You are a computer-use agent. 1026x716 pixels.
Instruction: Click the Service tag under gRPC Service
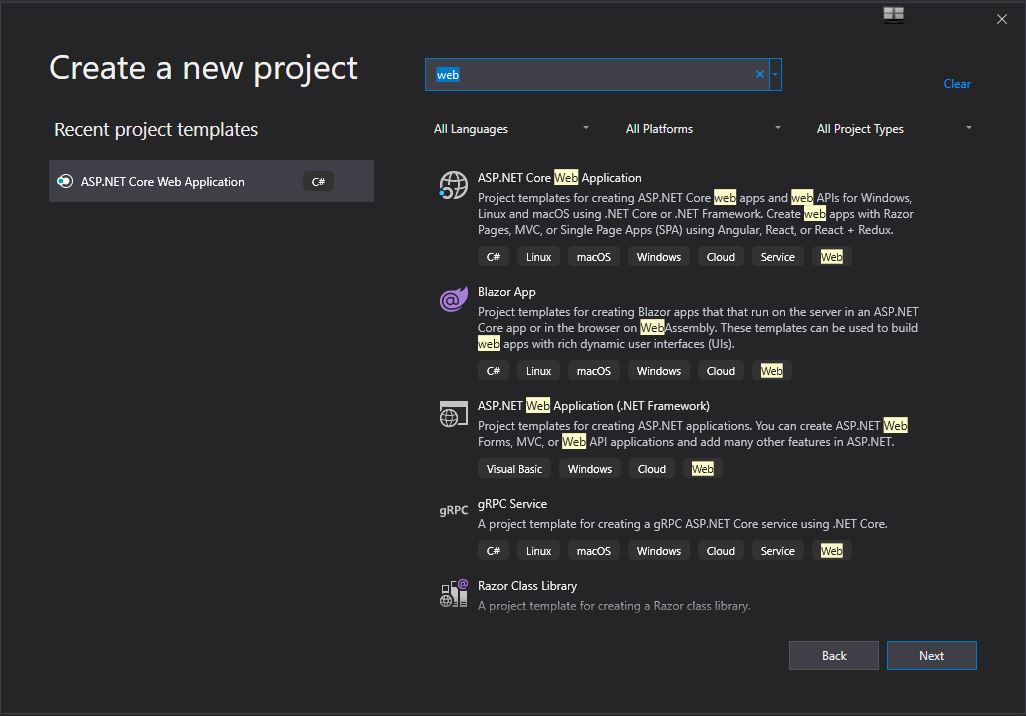click(x=777, y=551)
